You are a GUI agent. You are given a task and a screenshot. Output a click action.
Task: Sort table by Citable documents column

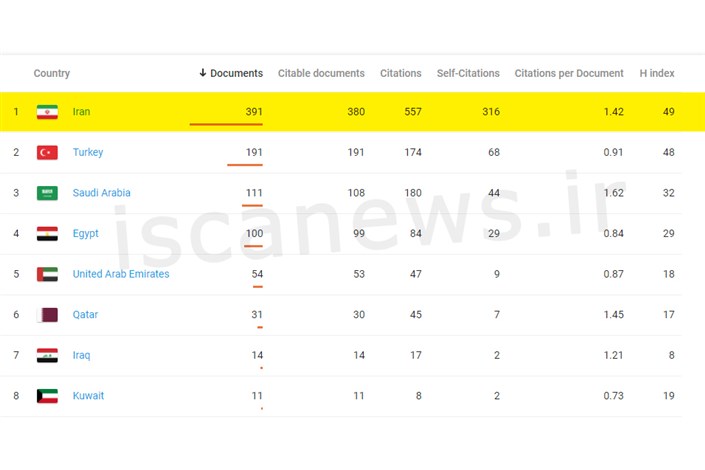(321, 73)
